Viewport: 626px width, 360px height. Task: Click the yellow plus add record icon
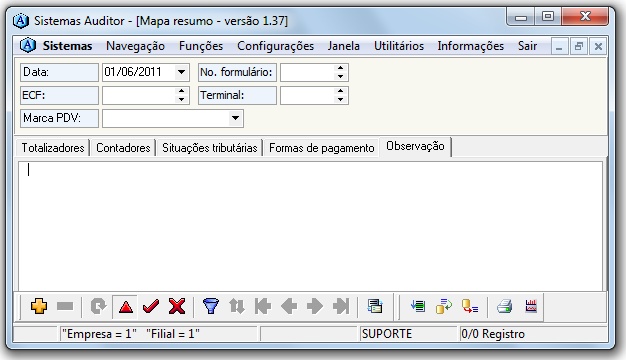(x=39, y=306)
